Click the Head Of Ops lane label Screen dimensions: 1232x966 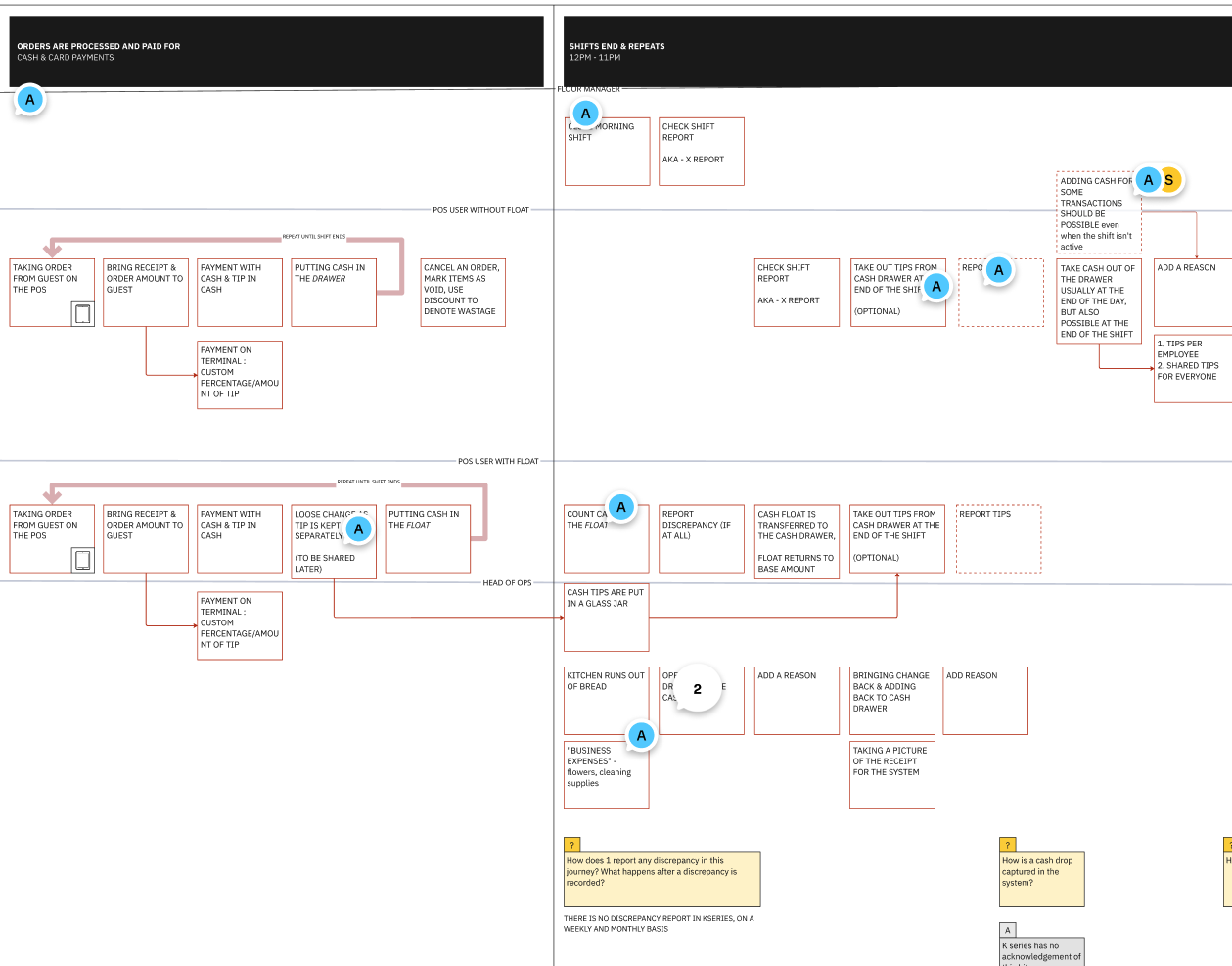507,583
